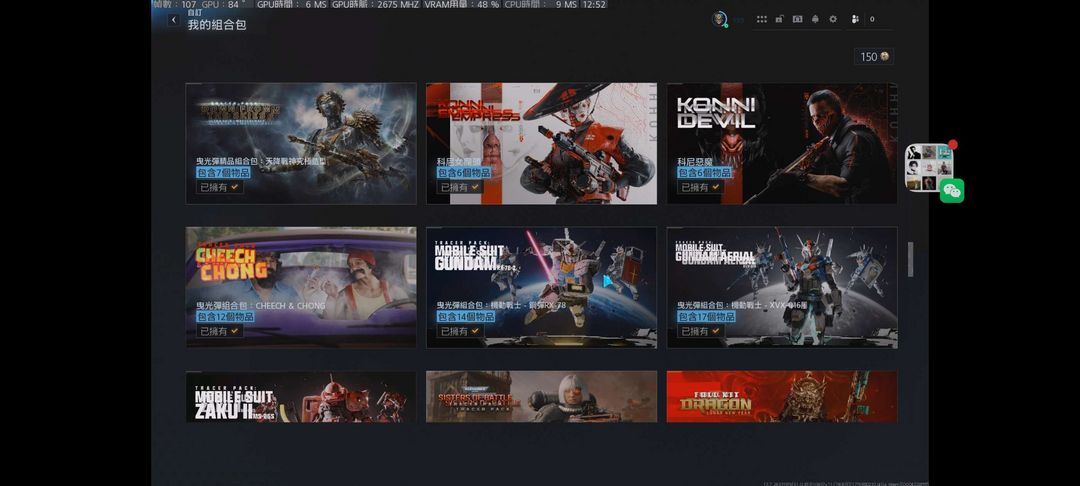1080x486 pixels.
Task: Open the friends party icon
Action: (855, 19)
